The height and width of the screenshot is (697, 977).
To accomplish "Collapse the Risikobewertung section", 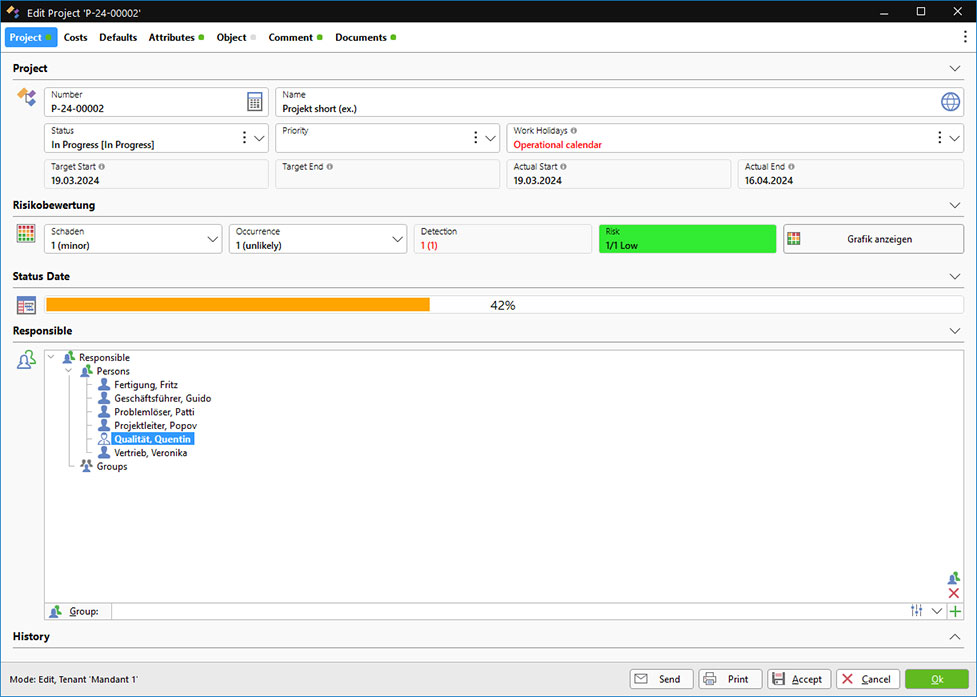I will tap(954, 205).
